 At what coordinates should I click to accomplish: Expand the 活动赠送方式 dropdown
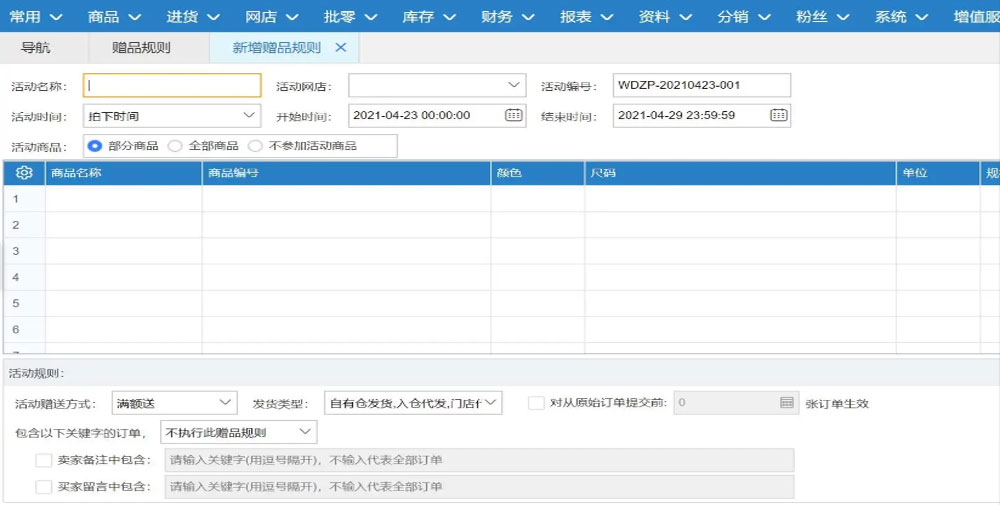click(x=225, y=403)
